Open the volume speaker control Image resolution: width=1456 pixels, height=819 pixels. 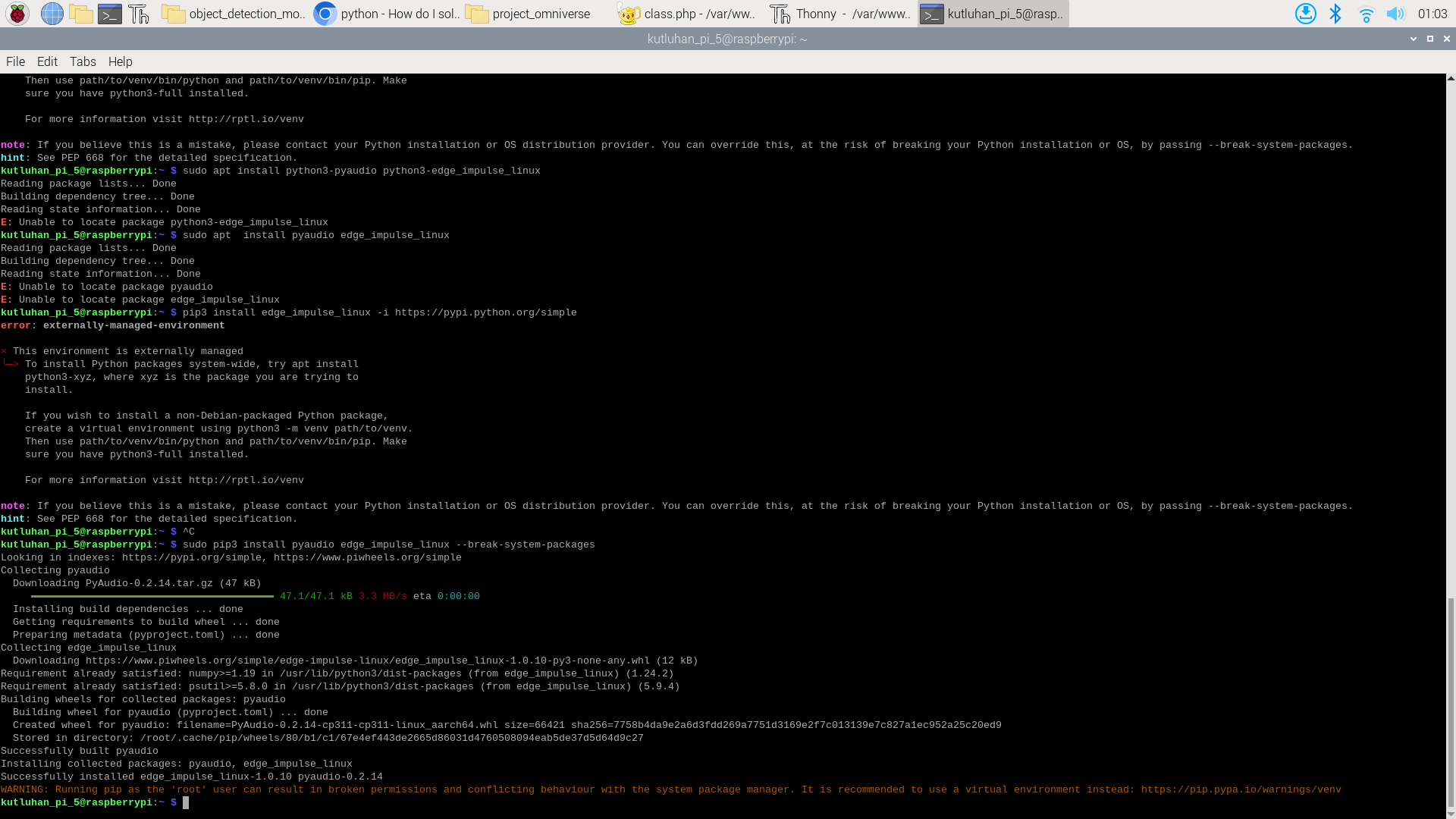[1395, 14]
